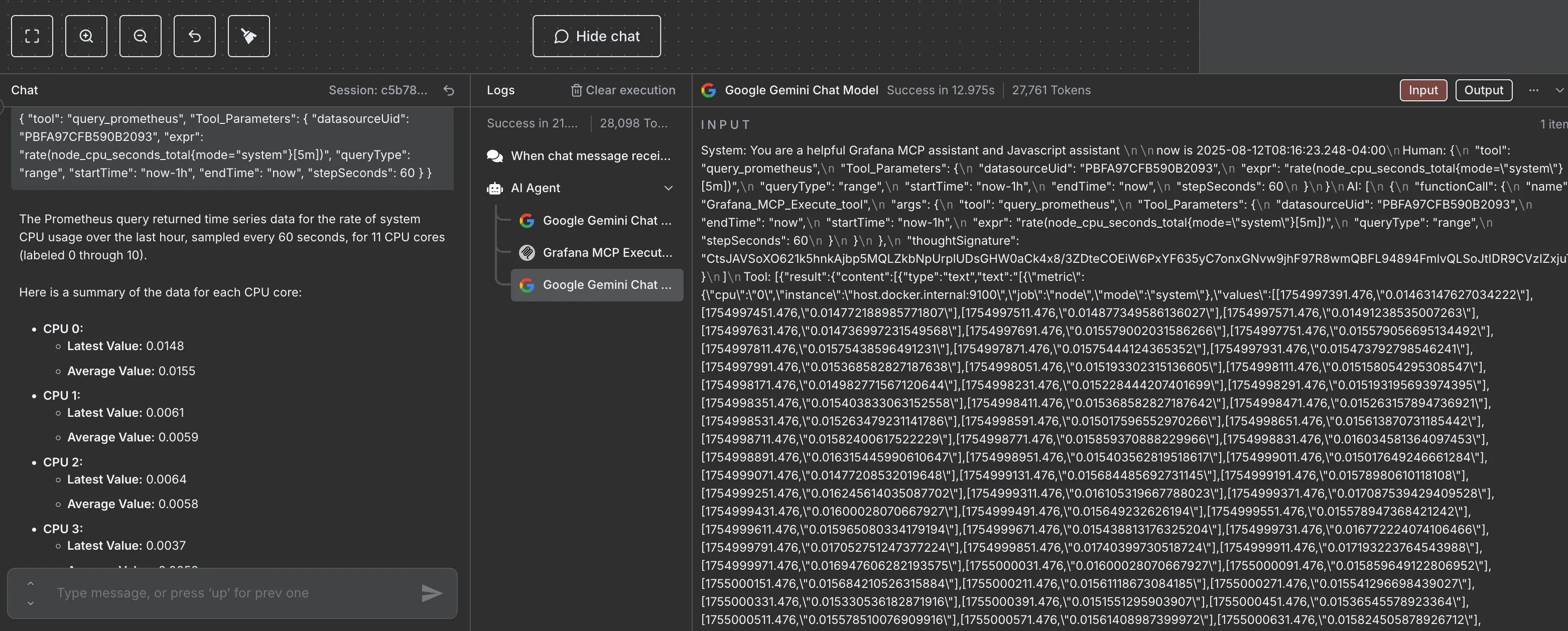Select the AI Agent log row
Viewport: 1568px width, 631px height.
click(584, 189)
